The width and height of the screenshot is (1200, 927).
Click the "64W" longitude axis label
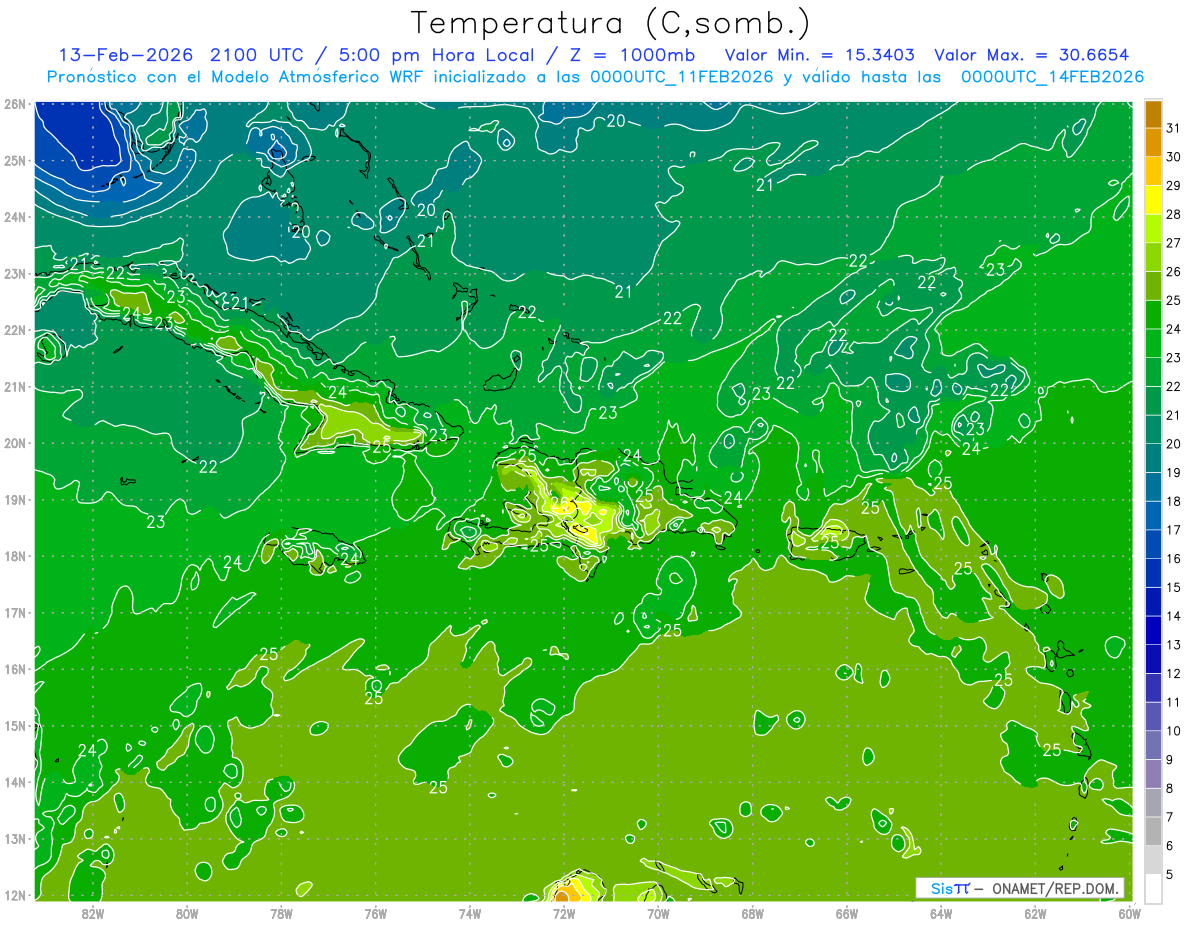point(941,913)
